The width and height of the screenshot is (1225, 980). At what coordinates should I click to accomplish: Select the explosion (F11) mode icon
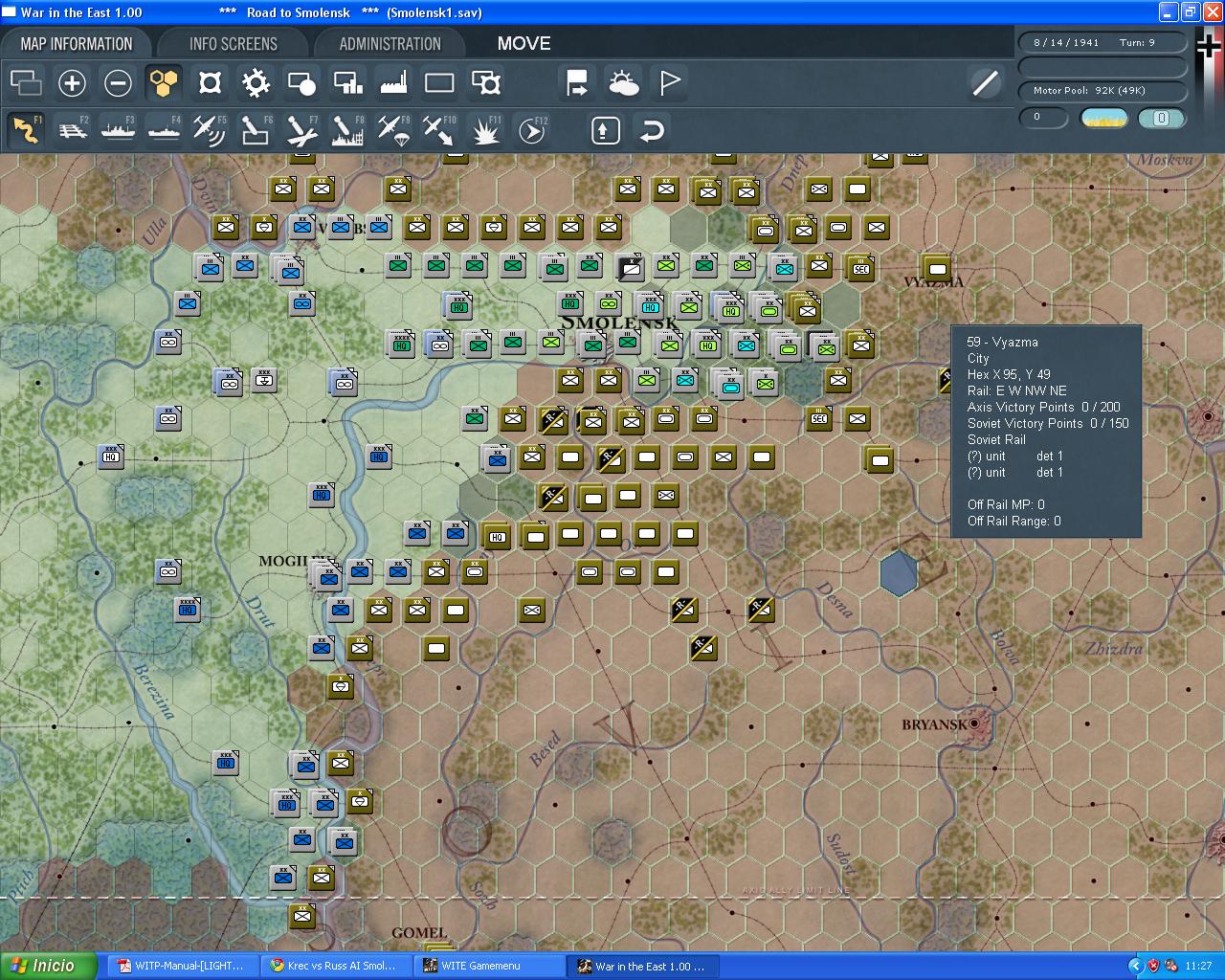click(485, 129)
